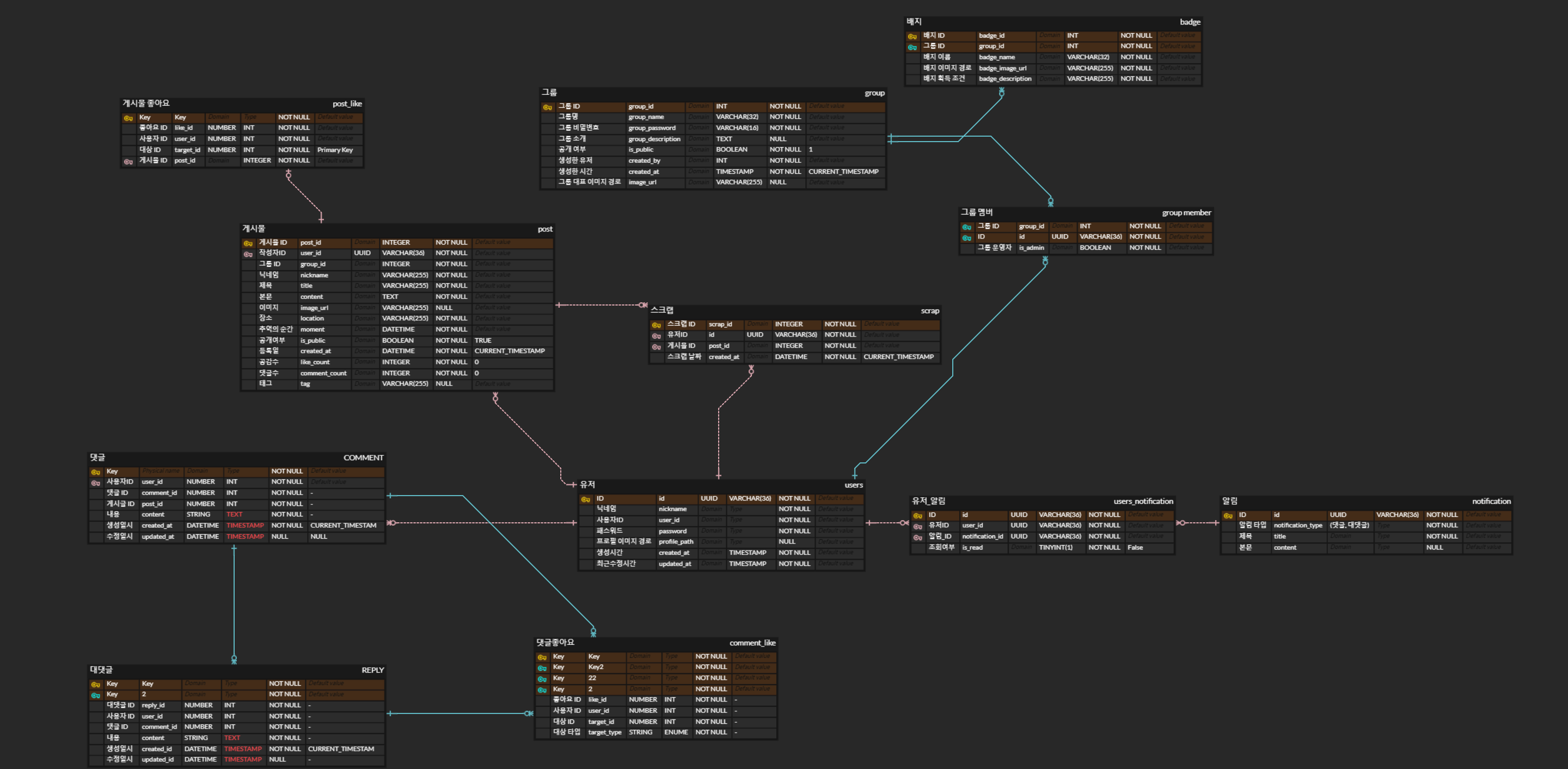Click the badge_name column cell in badge table
1568x769 pixels.
pos(997,57)
